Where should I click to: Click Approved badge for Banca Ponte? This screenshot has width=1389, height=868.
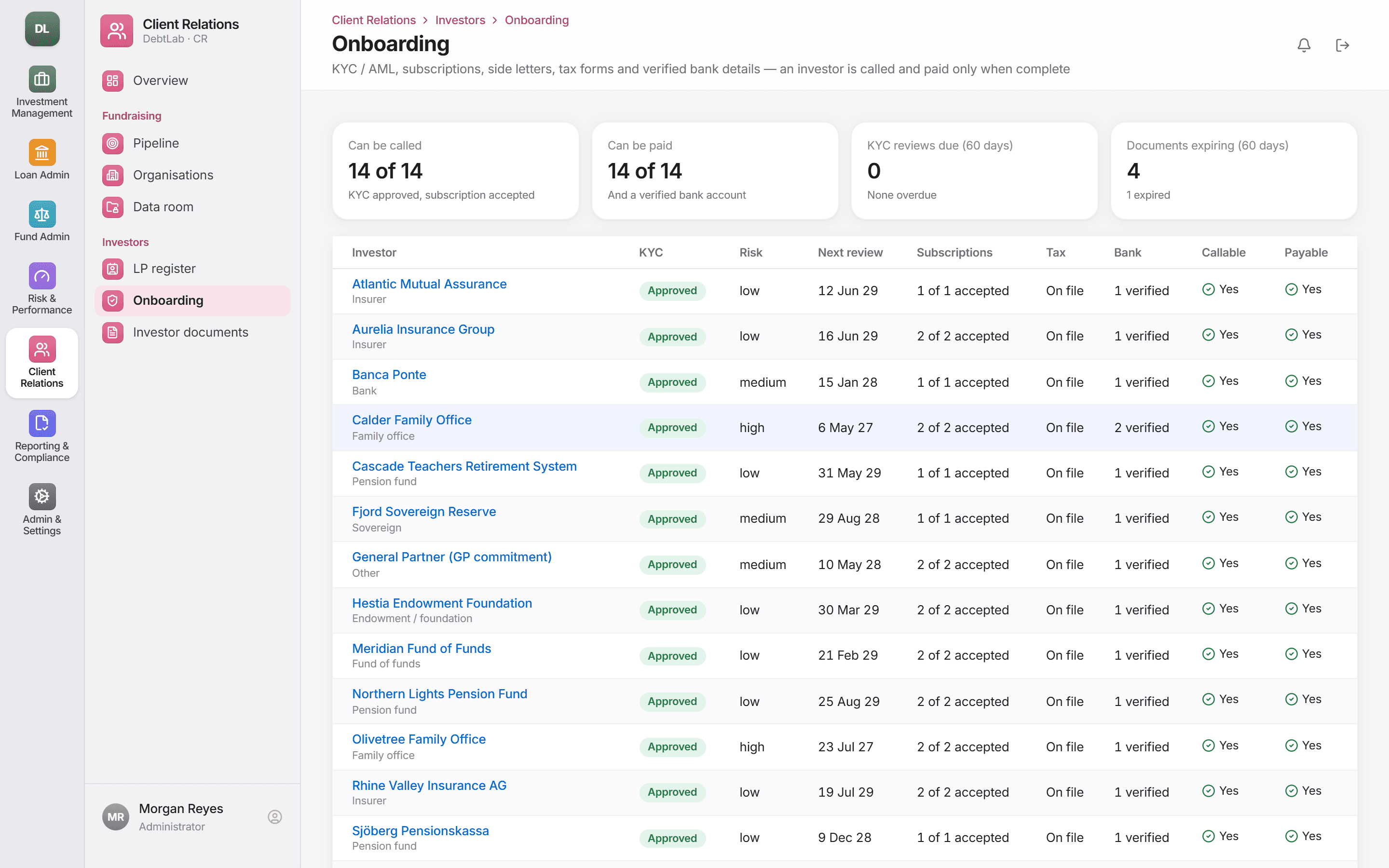[x=672, y=382]
